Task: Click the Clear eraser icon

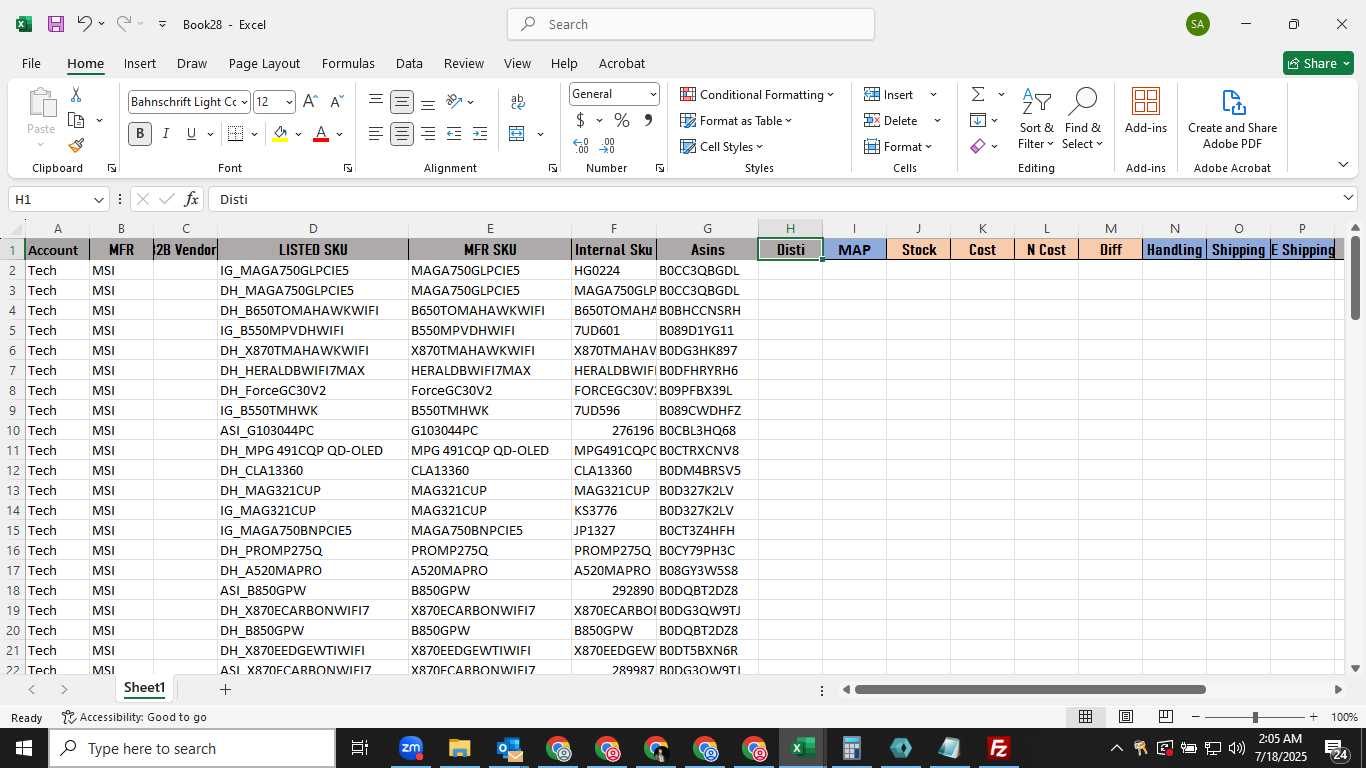Action: tap(978, 146)
